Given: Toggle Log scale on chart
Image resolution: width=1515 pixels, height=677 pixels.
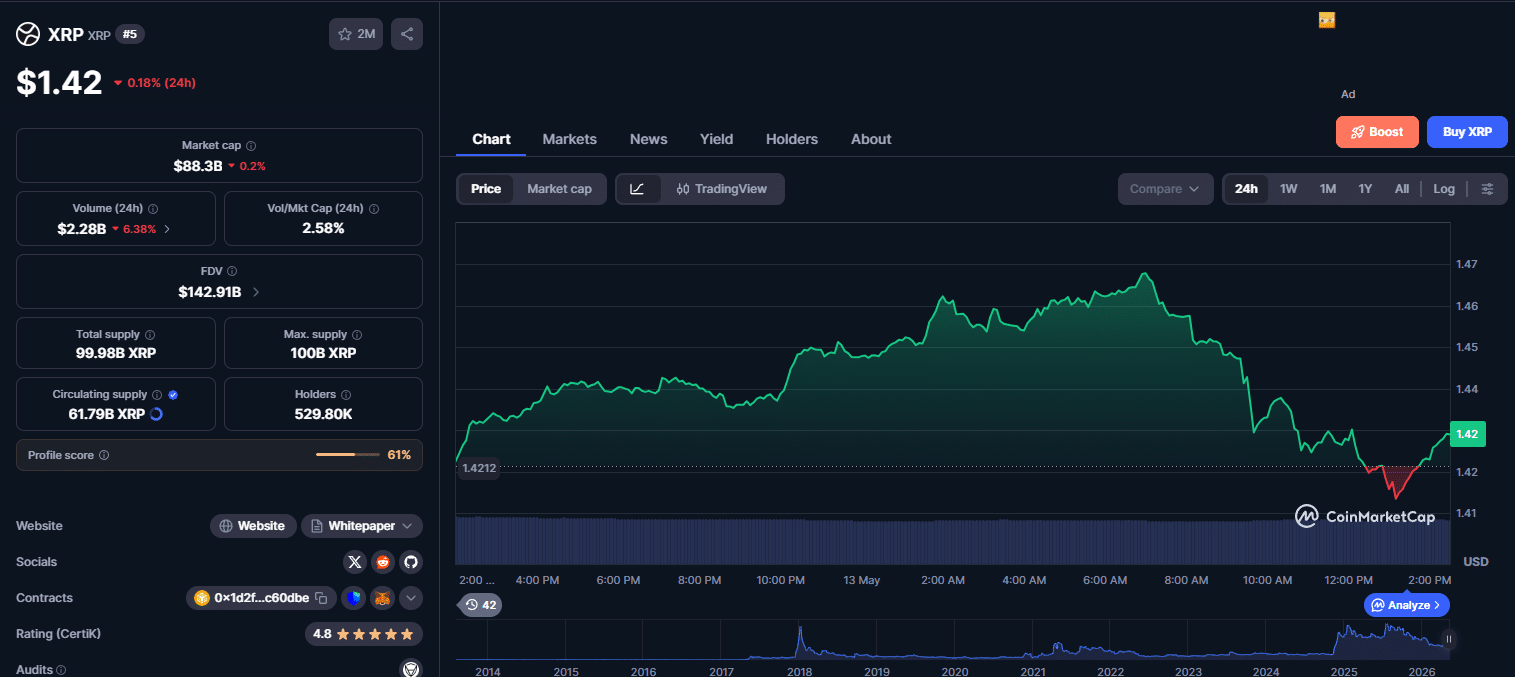Looking at the screenshot, I should (x=1444, y=189).
